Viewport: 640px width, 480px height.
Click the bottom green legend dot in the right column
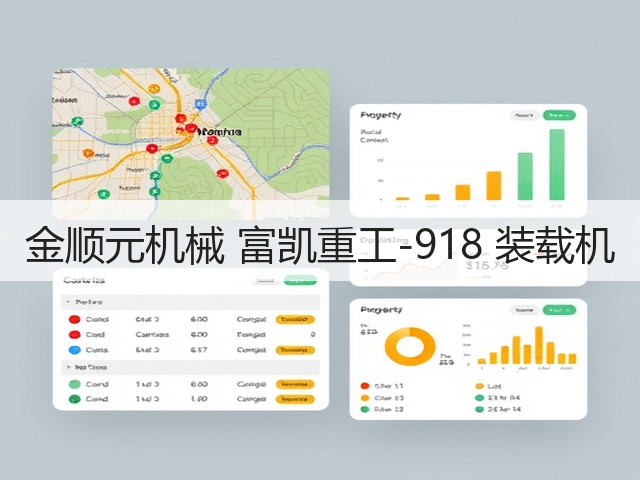pos(479,409)
